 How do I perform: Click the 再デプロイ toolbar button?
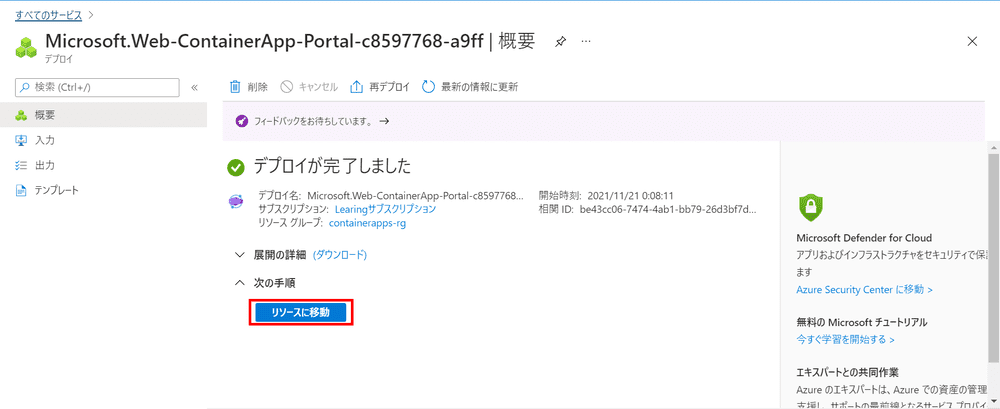coord(380,87)
